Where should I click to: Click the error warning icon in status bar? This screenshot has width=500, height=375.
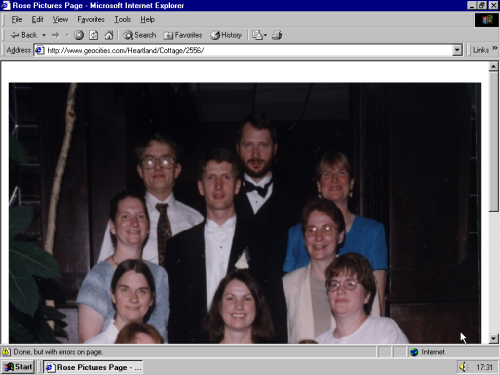click(x=6, y=352)
